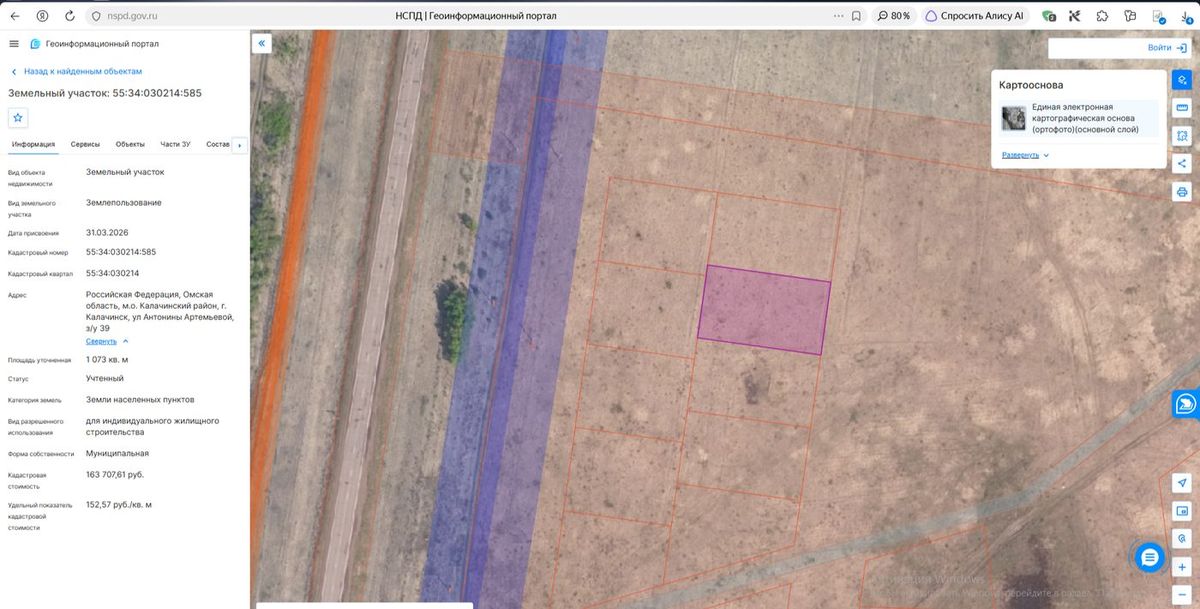The height and width of the screenshot is (609, 1200).
Task: Open the map layers (Картооснова) tool
Action: (1182, 79)
